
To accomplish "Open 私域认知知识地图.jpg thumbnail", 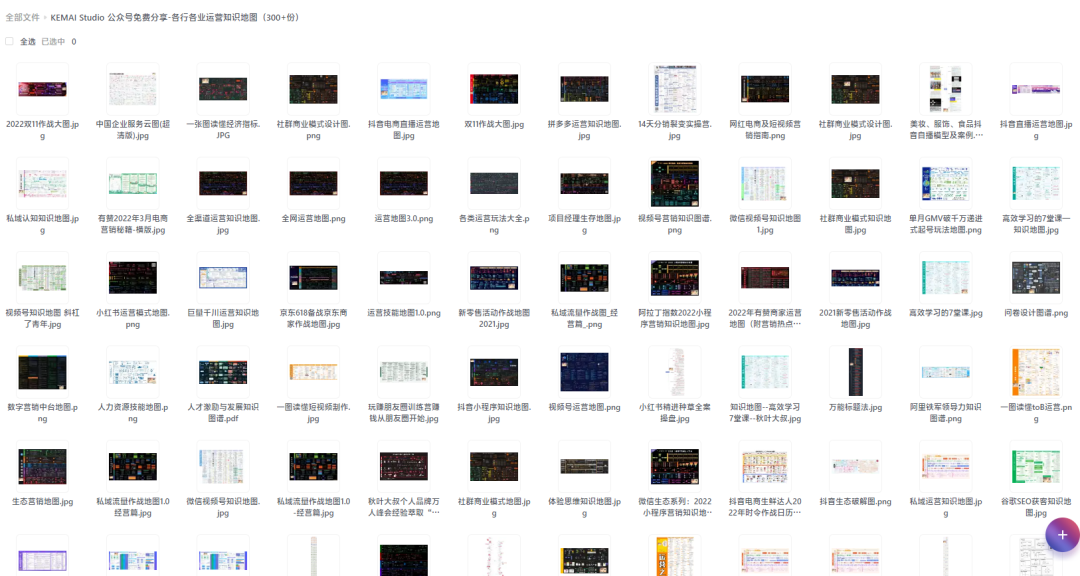I will 43,183.
